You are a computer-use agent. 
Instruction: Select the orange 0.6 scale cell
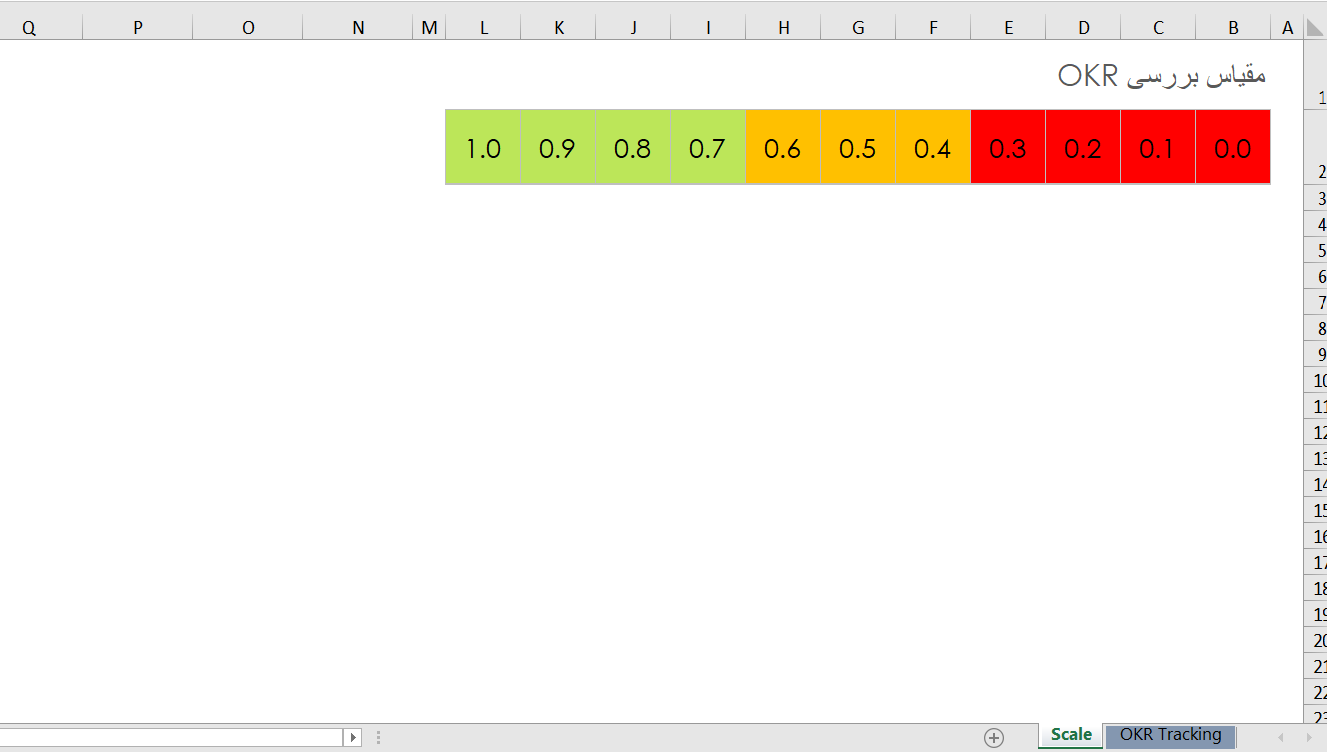(x=783, y=147)
